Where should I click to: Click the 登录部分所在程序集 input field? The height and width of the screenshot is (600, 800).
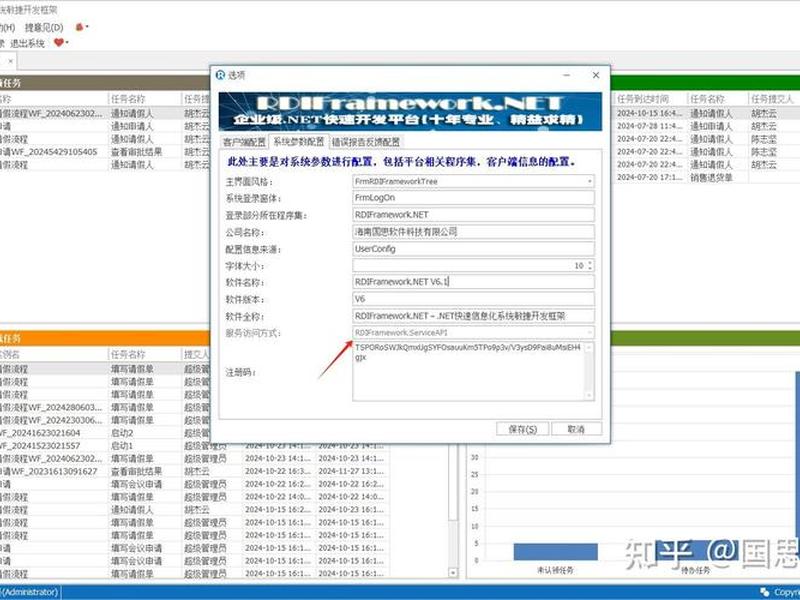[473, 215]
